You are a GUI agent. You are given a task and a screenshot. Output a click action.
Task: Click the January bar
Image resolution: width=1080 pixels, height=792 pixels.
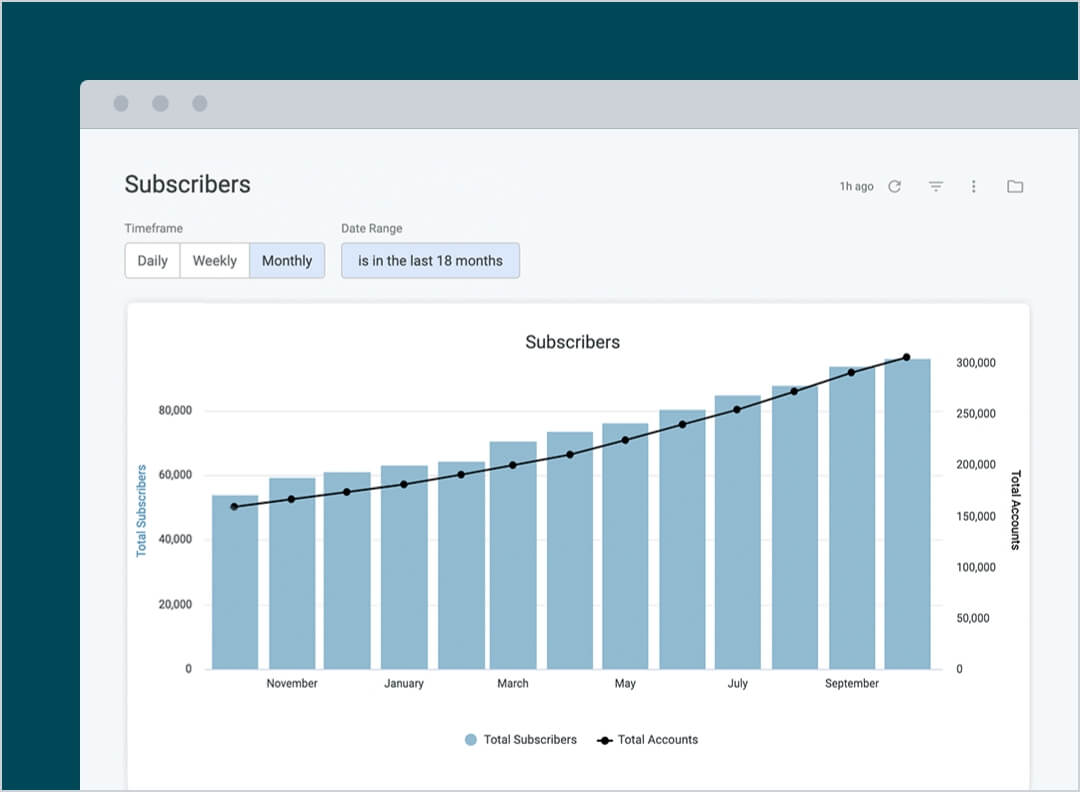404,567
